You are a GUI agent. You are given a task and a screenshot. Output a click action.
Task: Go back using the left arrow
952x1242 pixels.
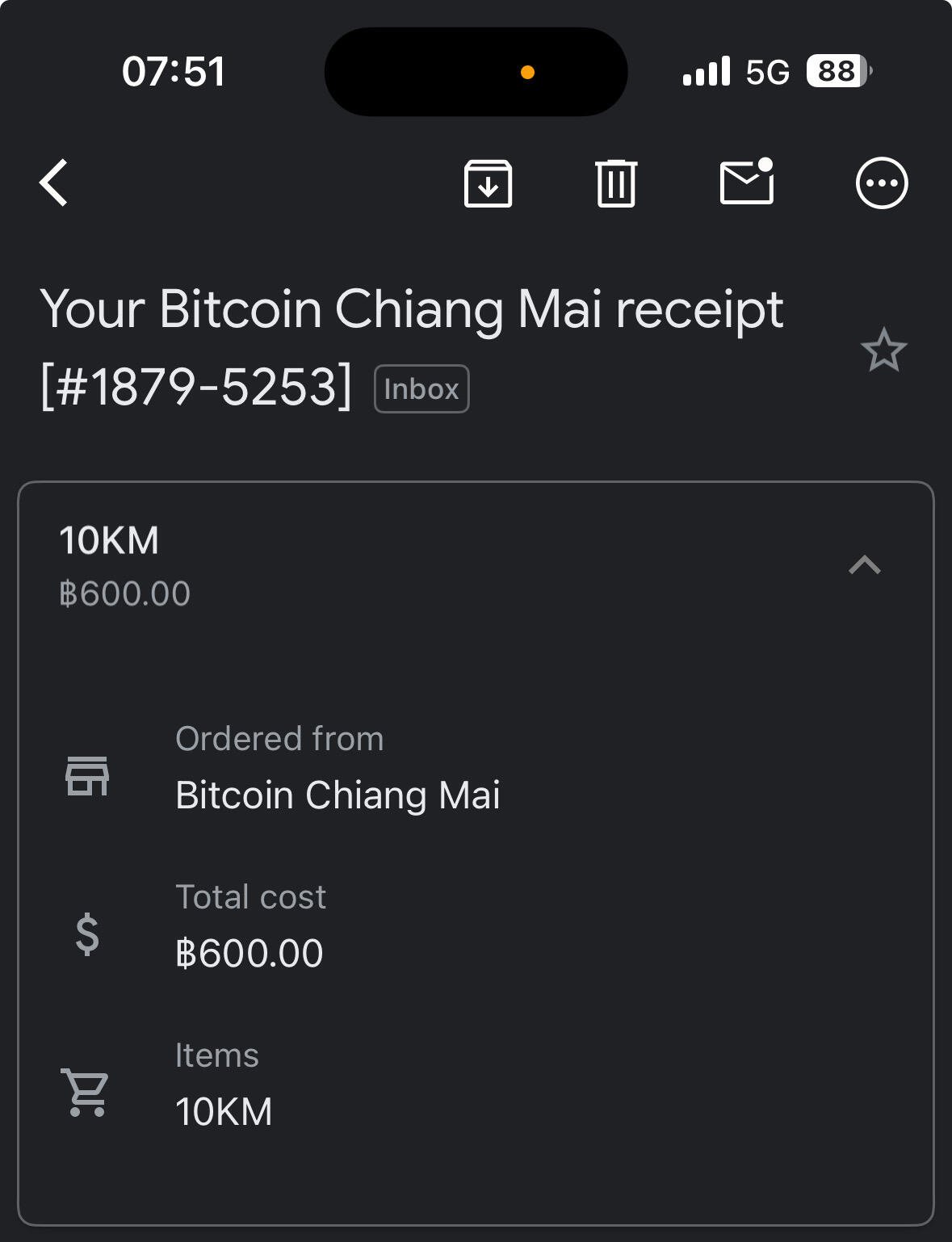click(x=54, y=183)
